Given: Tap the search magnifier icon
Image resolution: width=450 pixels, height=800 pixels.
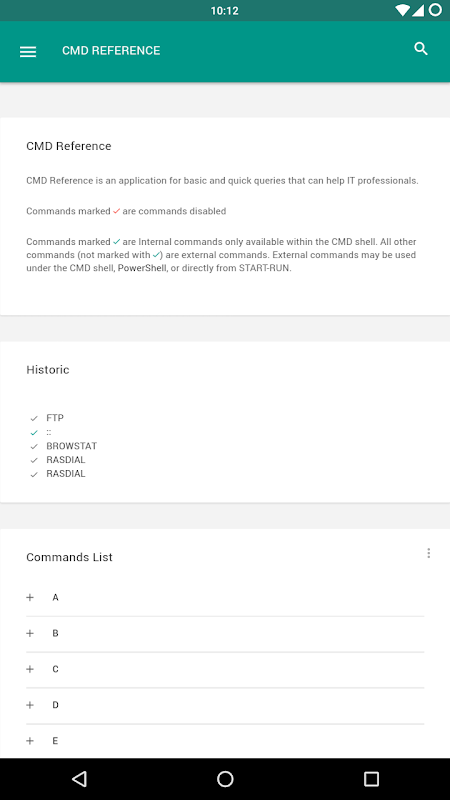Looking at the screenshot, I should 421,49.
